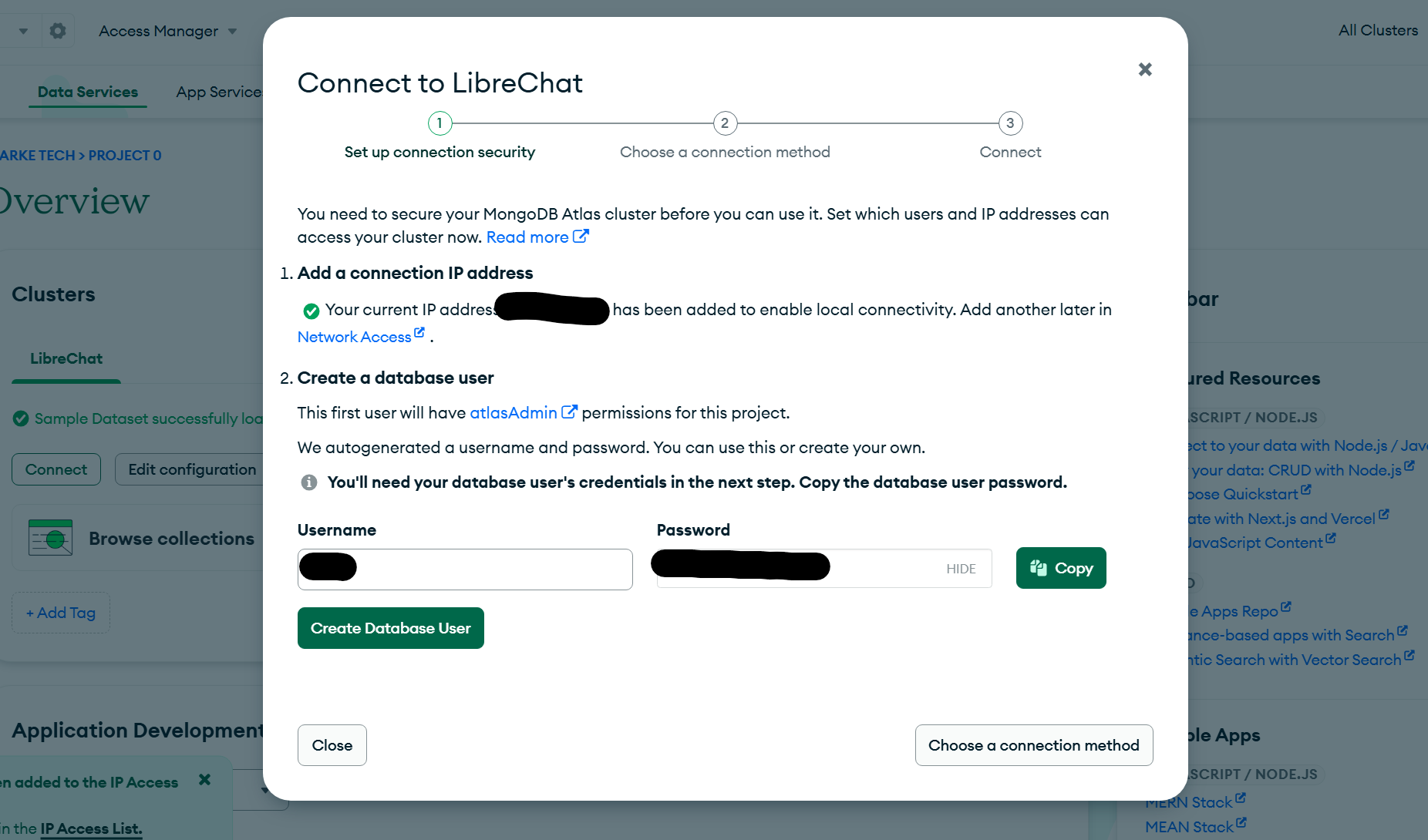The width and height of the screenshot is (1428, 840).
Task: Click the settings gear icon
Action: 58,31
